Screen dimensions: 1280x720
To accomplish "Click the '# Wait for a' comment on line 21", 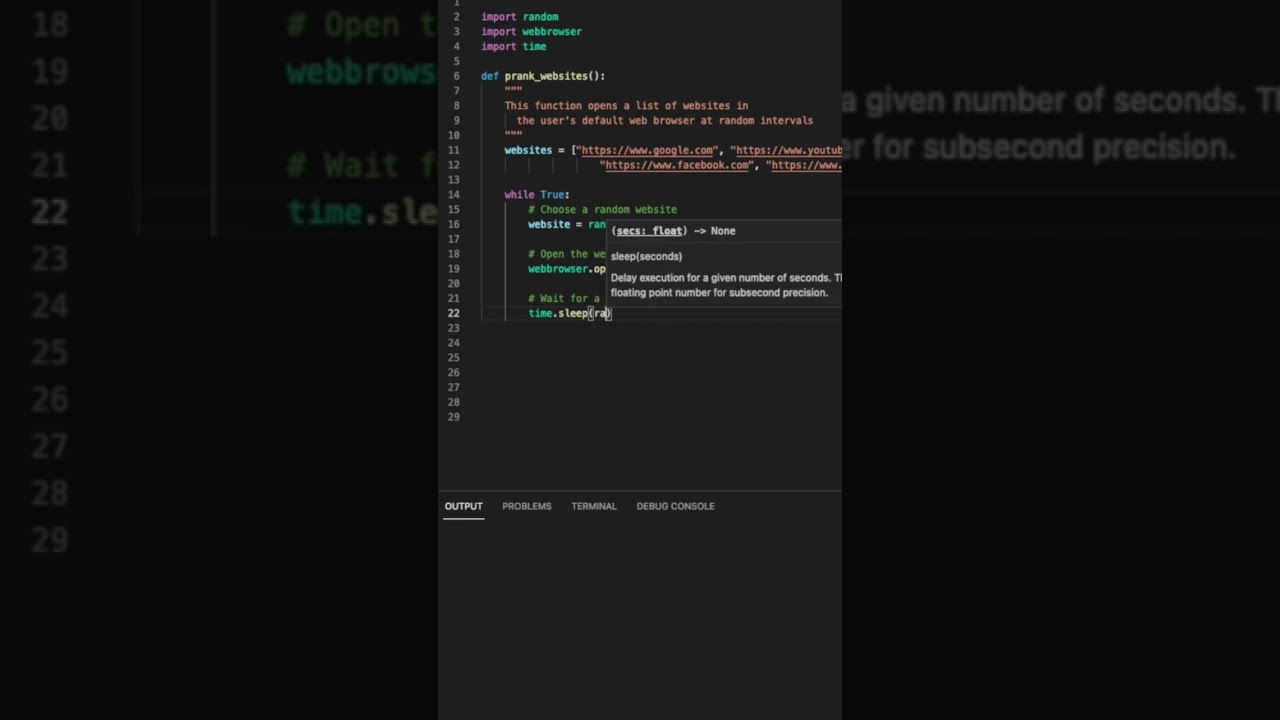I will coord(564,298).
